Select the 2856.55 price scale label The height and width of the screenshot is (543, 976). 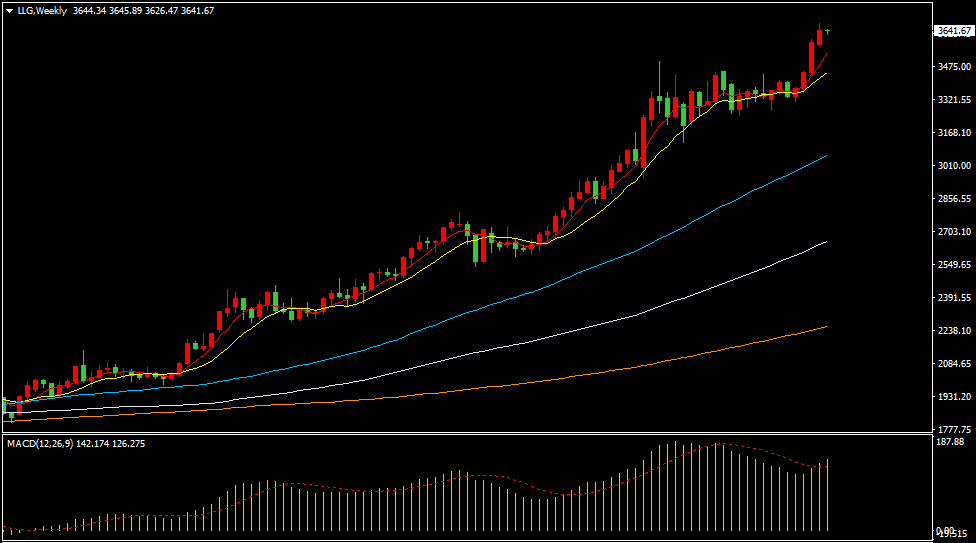coord(954,199)
